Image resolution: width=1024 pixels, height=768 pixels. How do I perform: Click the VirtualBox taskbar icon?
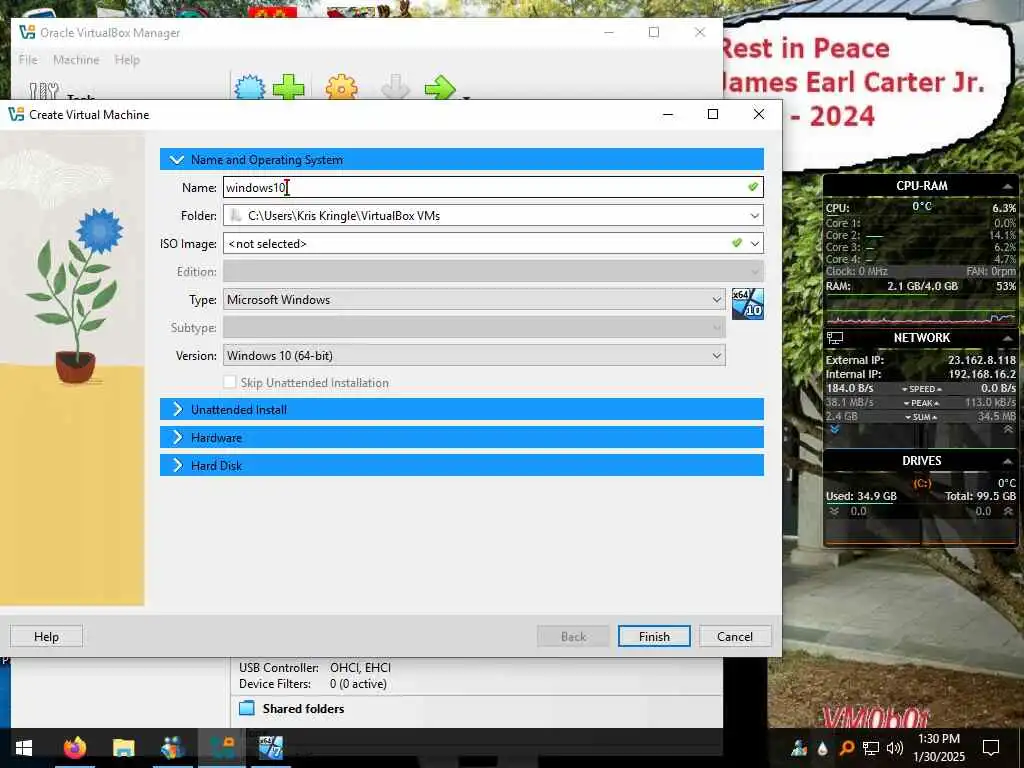[222, 747]
